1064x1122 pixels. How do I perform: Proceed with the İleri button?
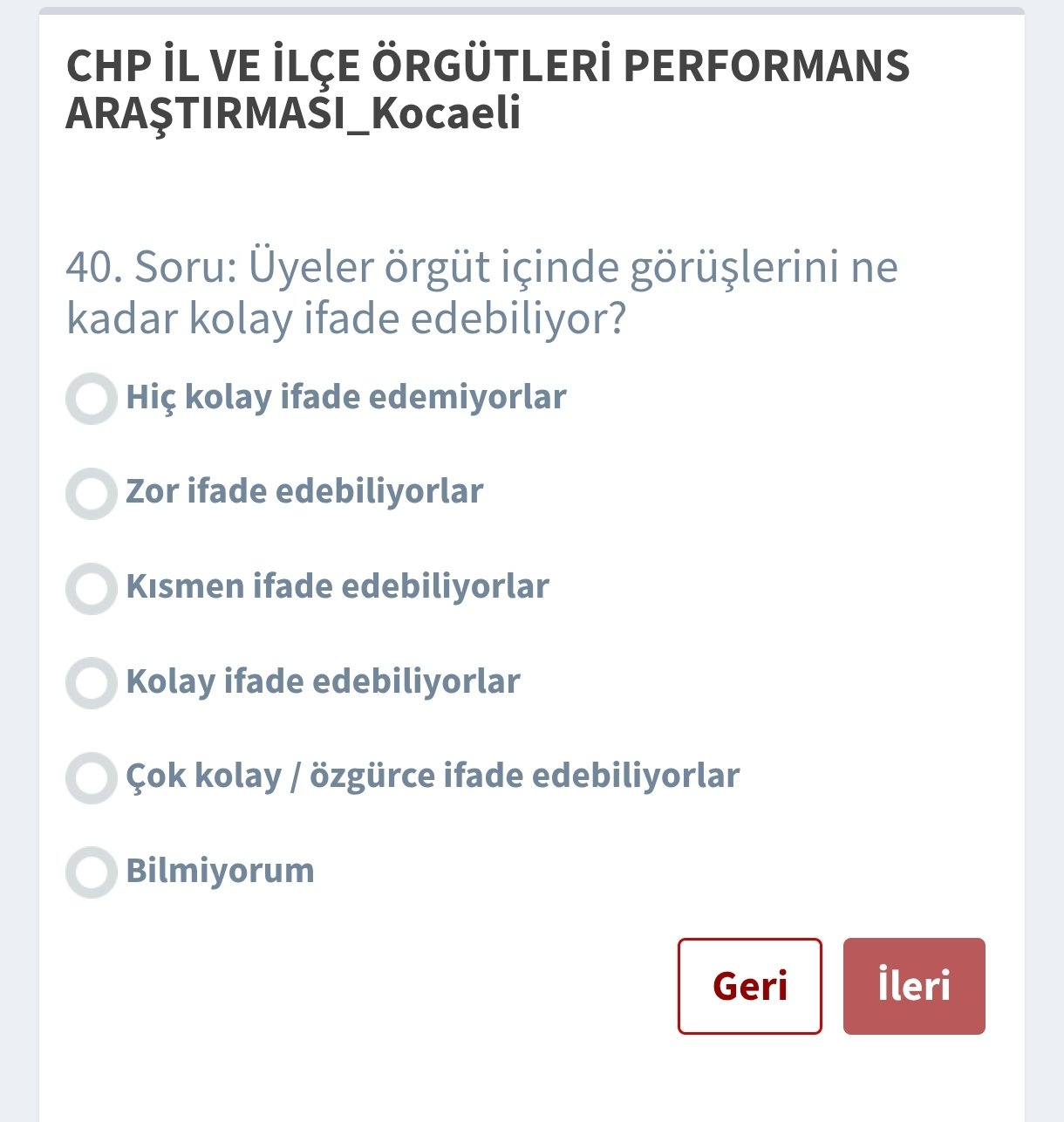coord(914,986)
